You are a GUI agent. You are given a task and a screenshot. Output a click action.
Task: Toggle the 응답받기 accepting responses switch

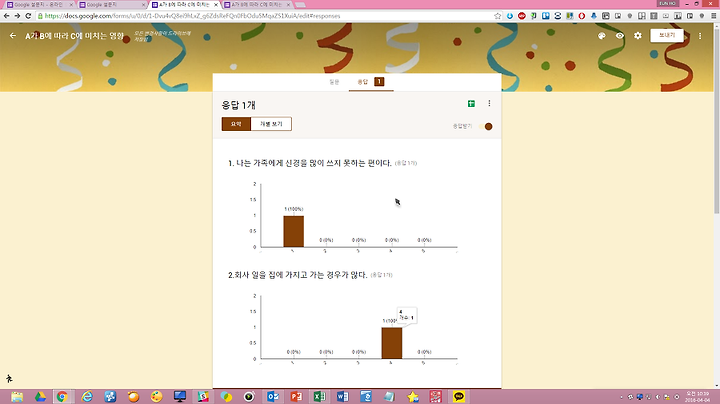click(x=486, y=126)
